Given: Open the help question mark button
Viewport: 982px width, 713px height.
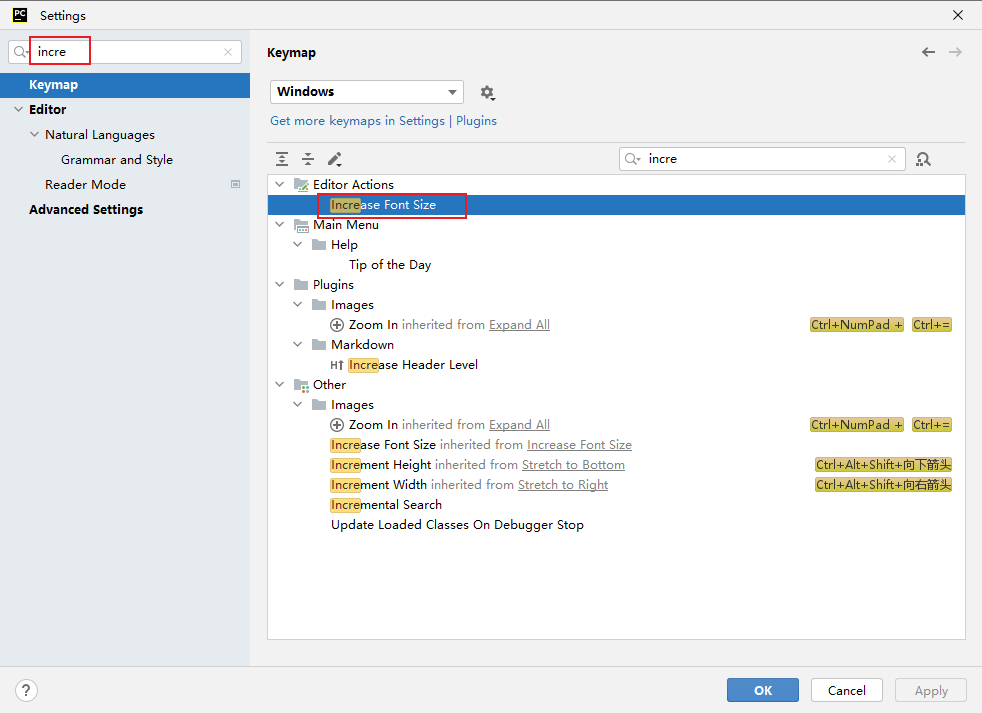Looking at the screenshot, I should click(x=27, y=690).
